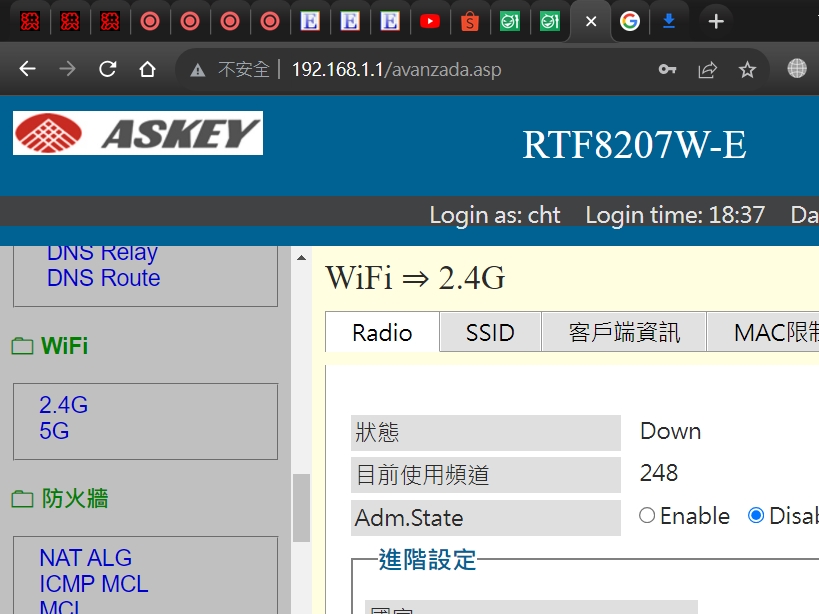The width and height of the screenshot is (819, 614).
Task: Open the WiFi folder icon in the sidebar
Action: tap(22, 346)
